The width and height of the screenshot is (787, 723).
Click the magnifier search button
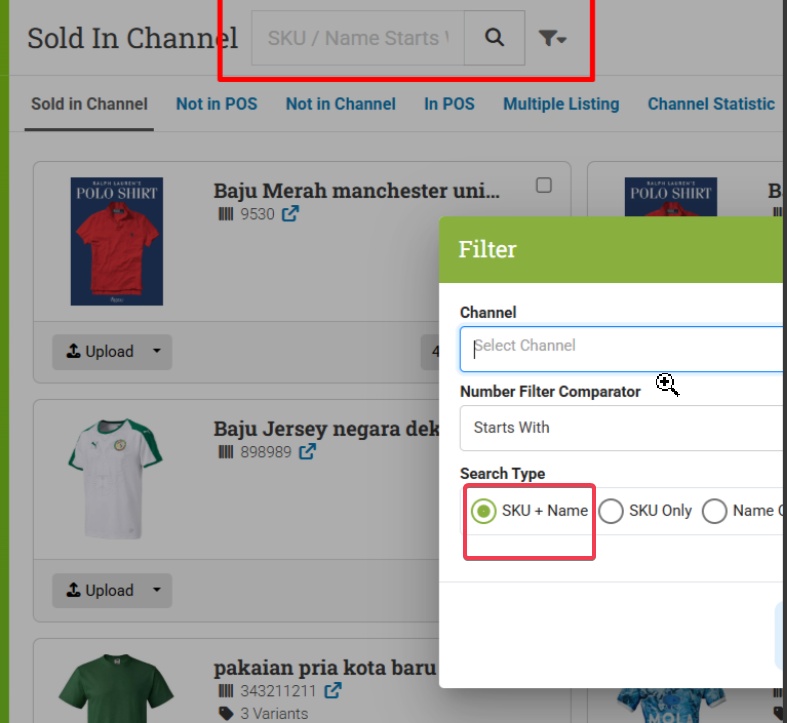(x=494, y=38)
